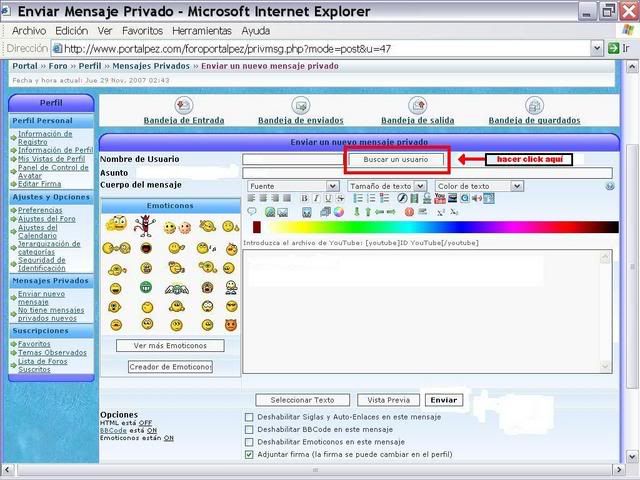Toggle bold formatting in the message editor
640x480 pixels.
(x=304, y=198)
